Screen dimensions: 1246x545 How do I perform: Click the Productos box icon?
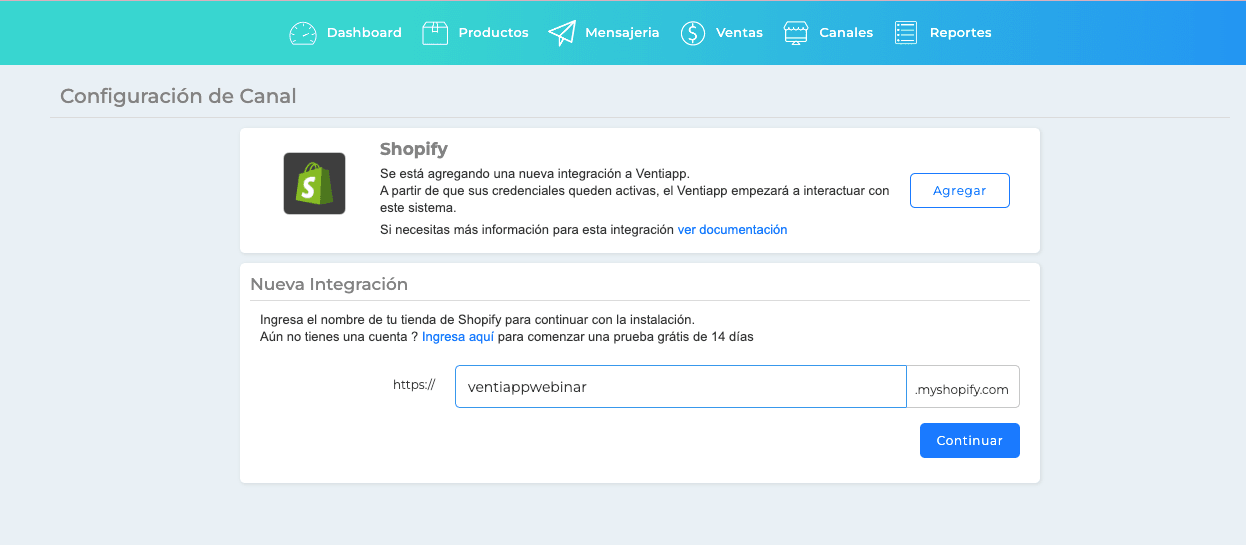coord(435,33)
